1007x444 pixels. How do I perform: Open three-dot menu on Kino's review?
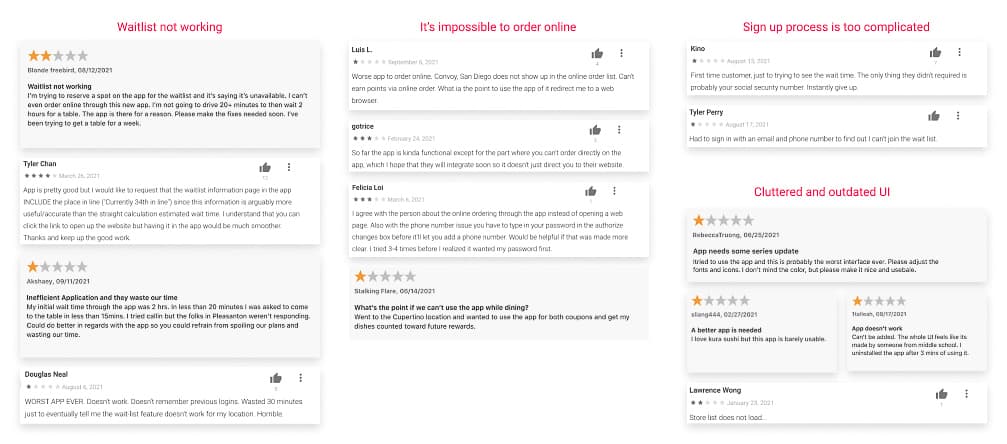coord(959,52)
